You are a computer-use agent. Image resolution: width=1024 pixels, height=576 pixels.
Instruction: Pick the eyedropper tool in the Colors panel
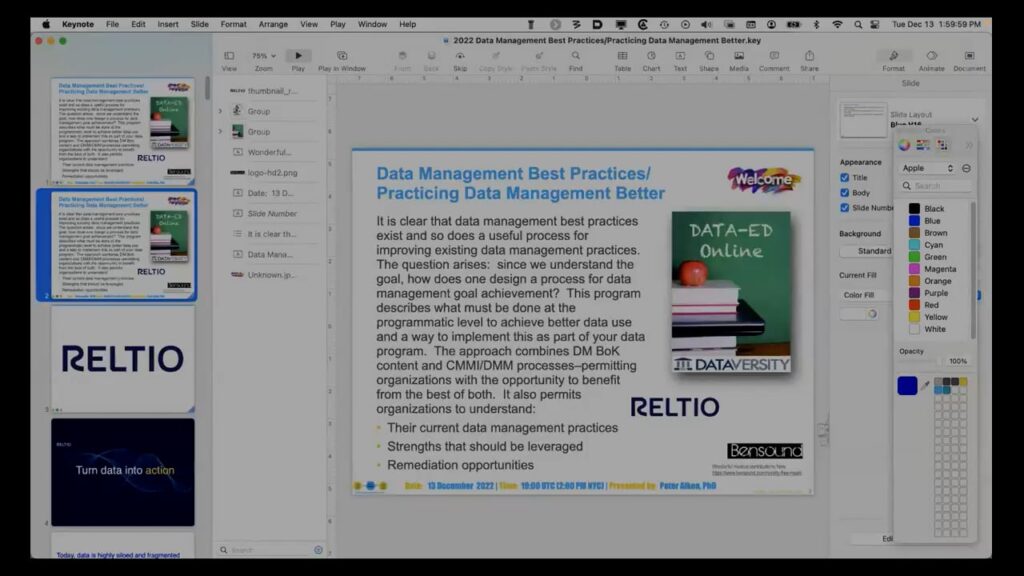click(x=924, y=386)
